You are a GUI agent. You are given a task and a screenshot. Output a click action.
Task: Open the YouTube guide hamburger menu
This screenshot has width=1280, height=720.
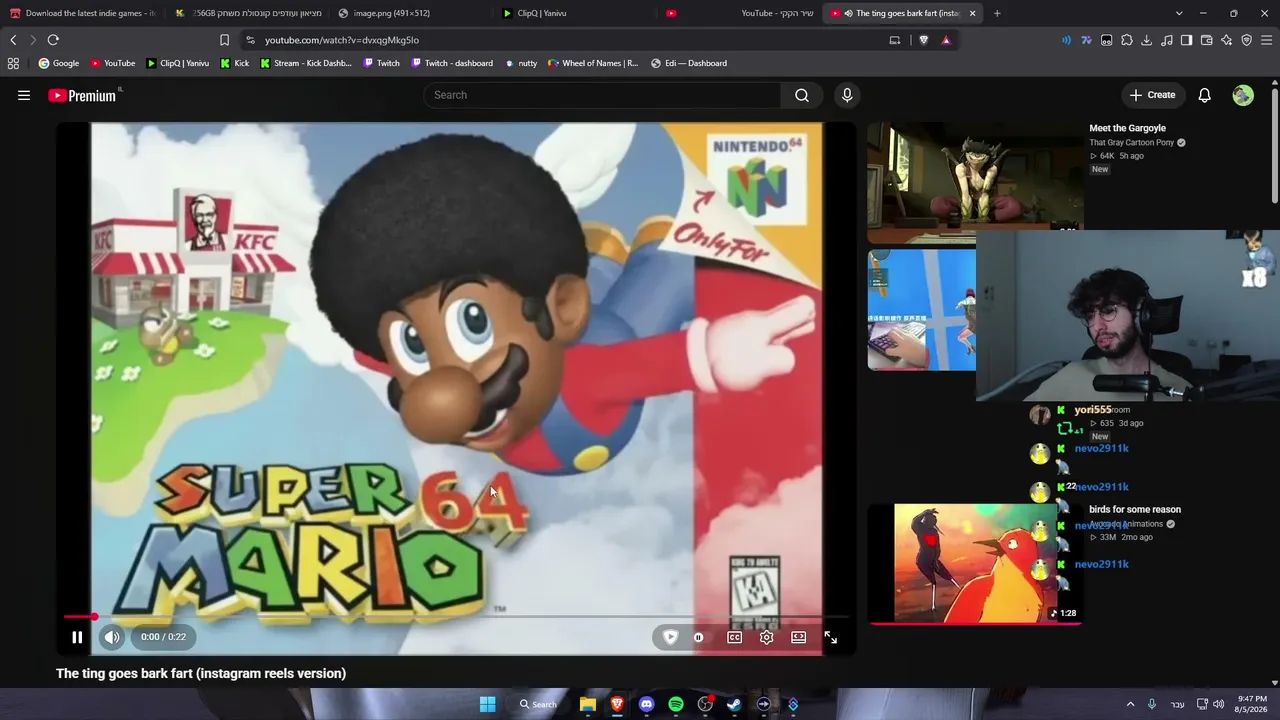(24, 95)
